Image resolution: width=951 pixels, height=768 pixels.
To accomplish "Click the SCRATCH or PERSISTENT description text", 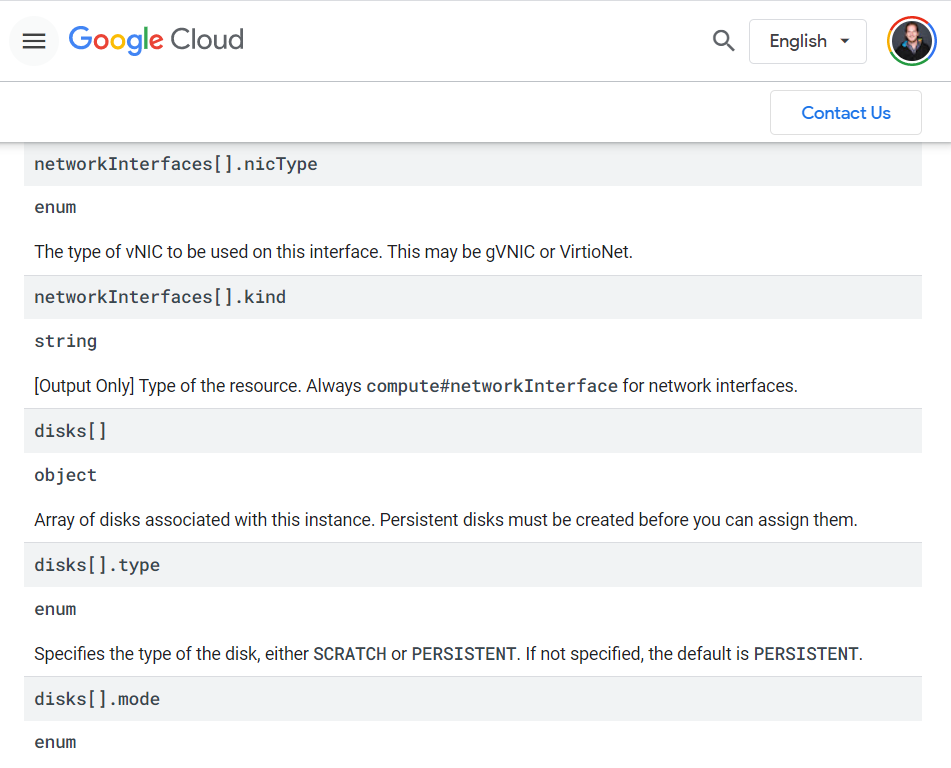I will pyautogui.click(x=448, y=654).
